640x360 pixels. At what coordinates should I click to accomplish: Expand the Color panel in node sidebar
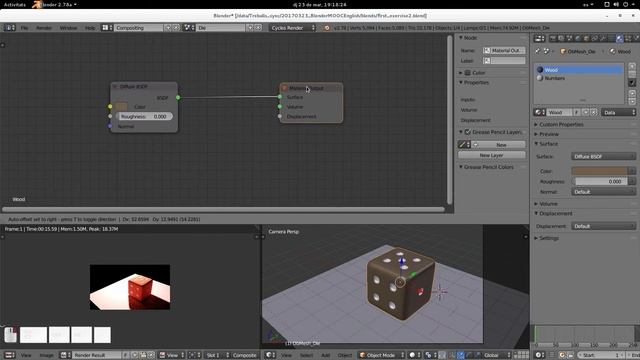(461, 73)
